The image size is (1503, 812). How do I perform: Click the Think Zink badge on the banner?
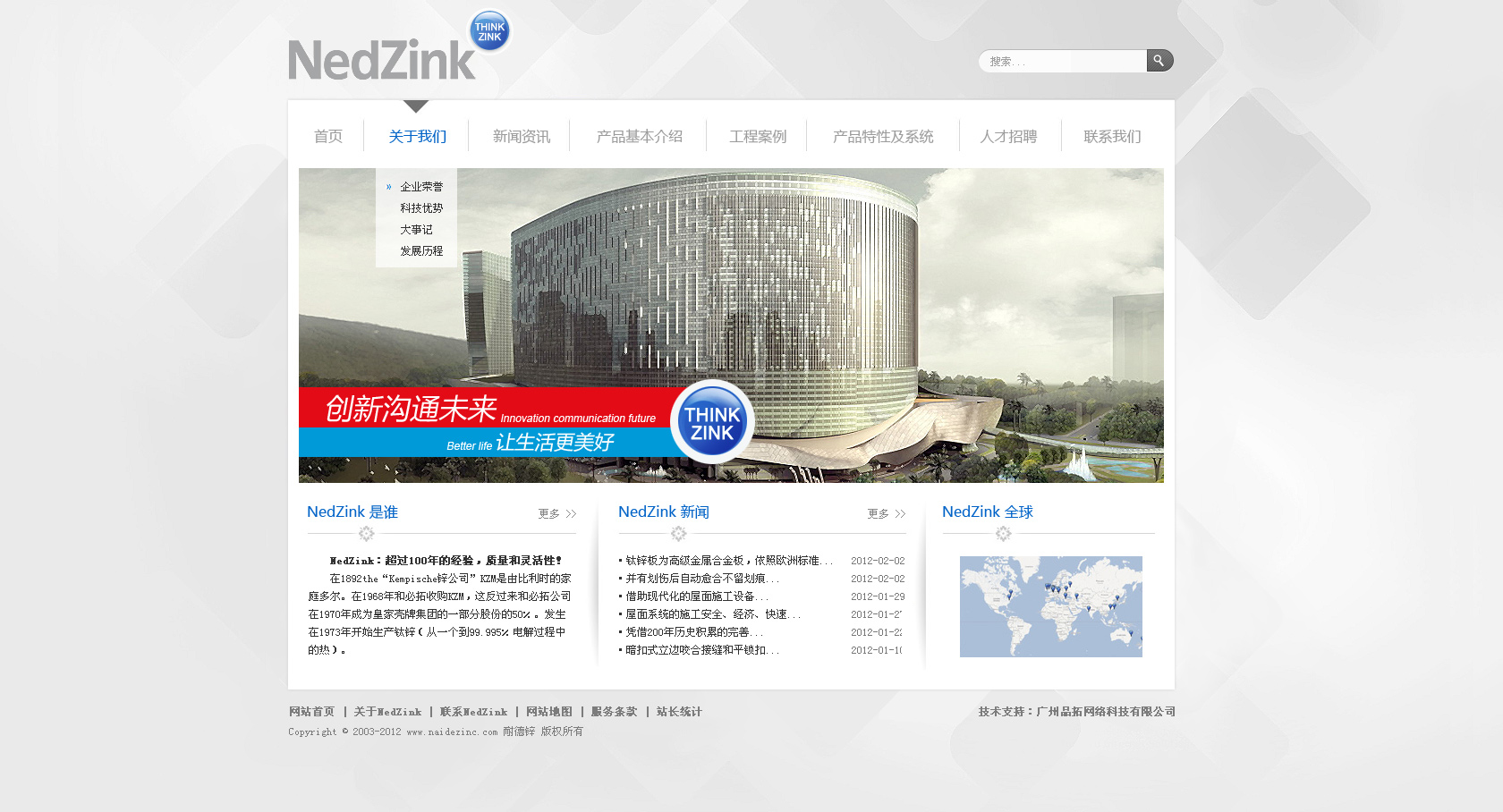pos(712,422)
